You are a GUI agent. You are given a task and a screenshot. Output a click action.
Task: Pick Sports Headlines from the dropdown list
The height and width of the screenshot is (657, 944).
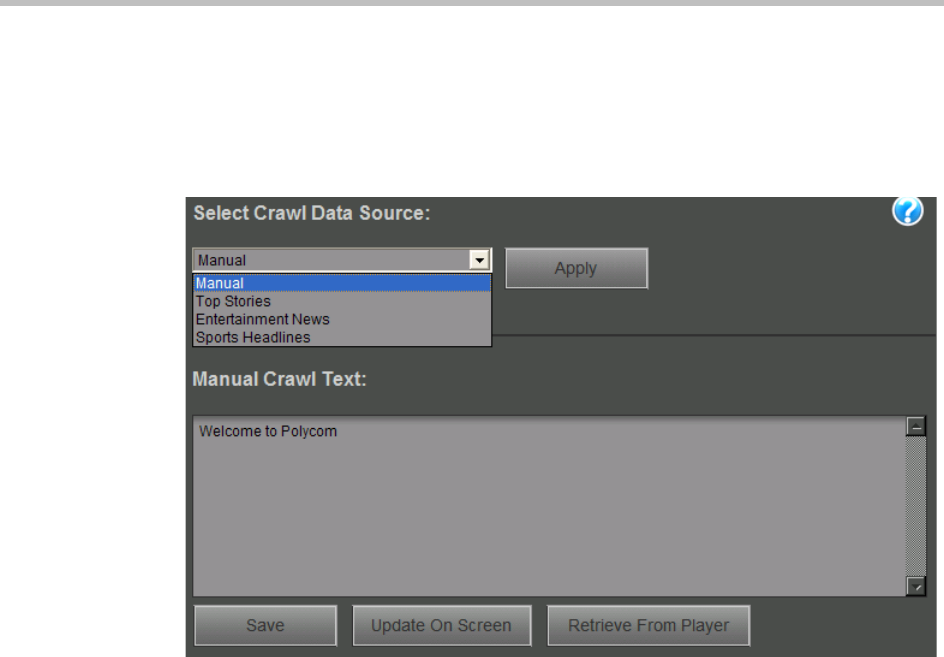coord(341,337)
